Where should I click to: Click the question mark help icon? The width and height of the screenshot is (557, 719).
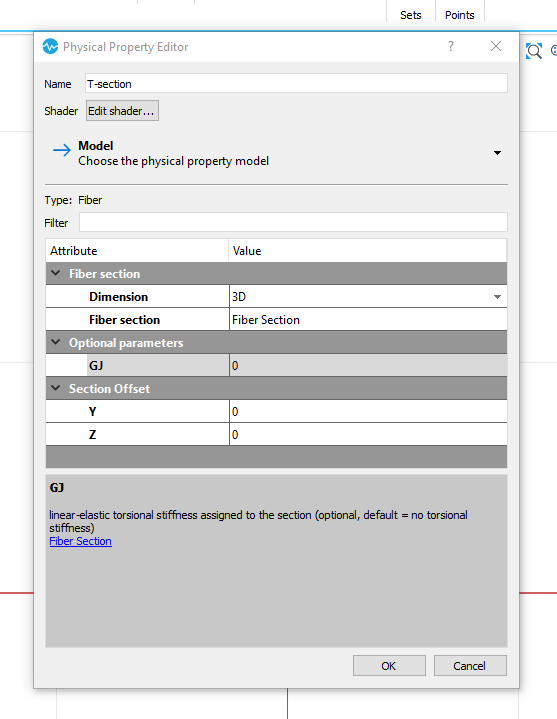(451, 46)
